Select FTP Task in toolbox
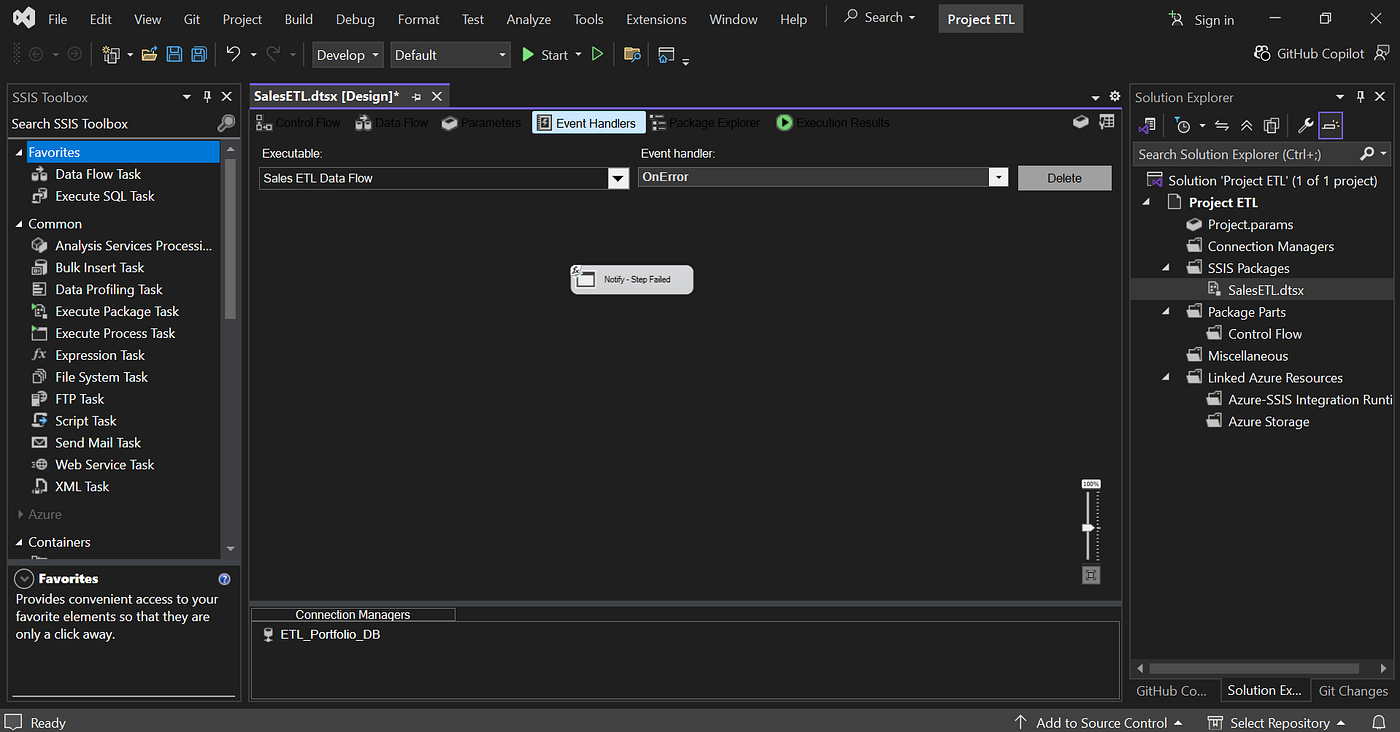This screenshot has height=732, width=1400. click(80, 399)
